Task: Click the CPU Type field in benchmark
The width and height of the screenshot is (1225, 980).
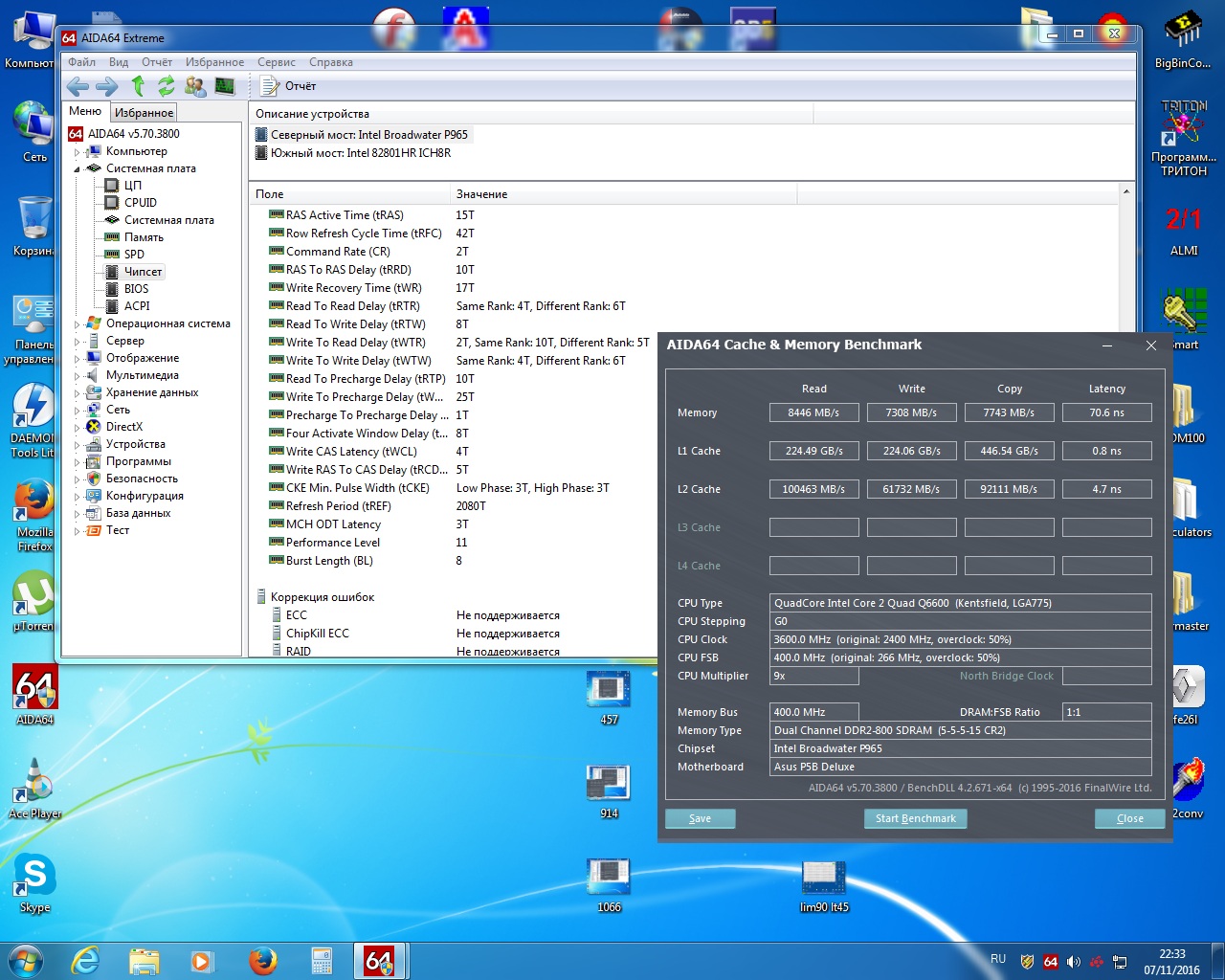Action: pyautogui.click(x=961, y=603)
